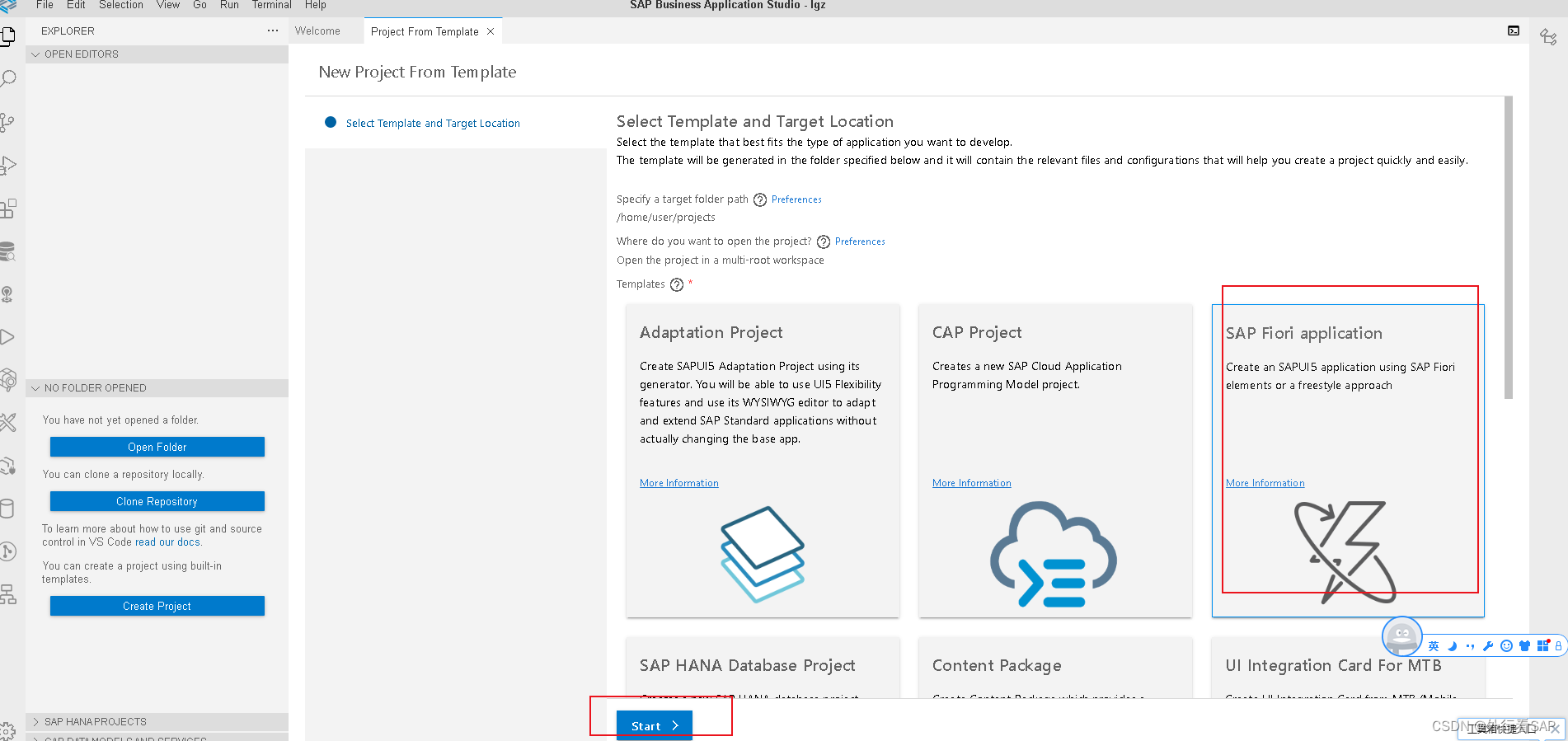Click the help icon next to open the project question
Screen dimensions: 1568x741
pyautogui.click(x=824, y=242)
